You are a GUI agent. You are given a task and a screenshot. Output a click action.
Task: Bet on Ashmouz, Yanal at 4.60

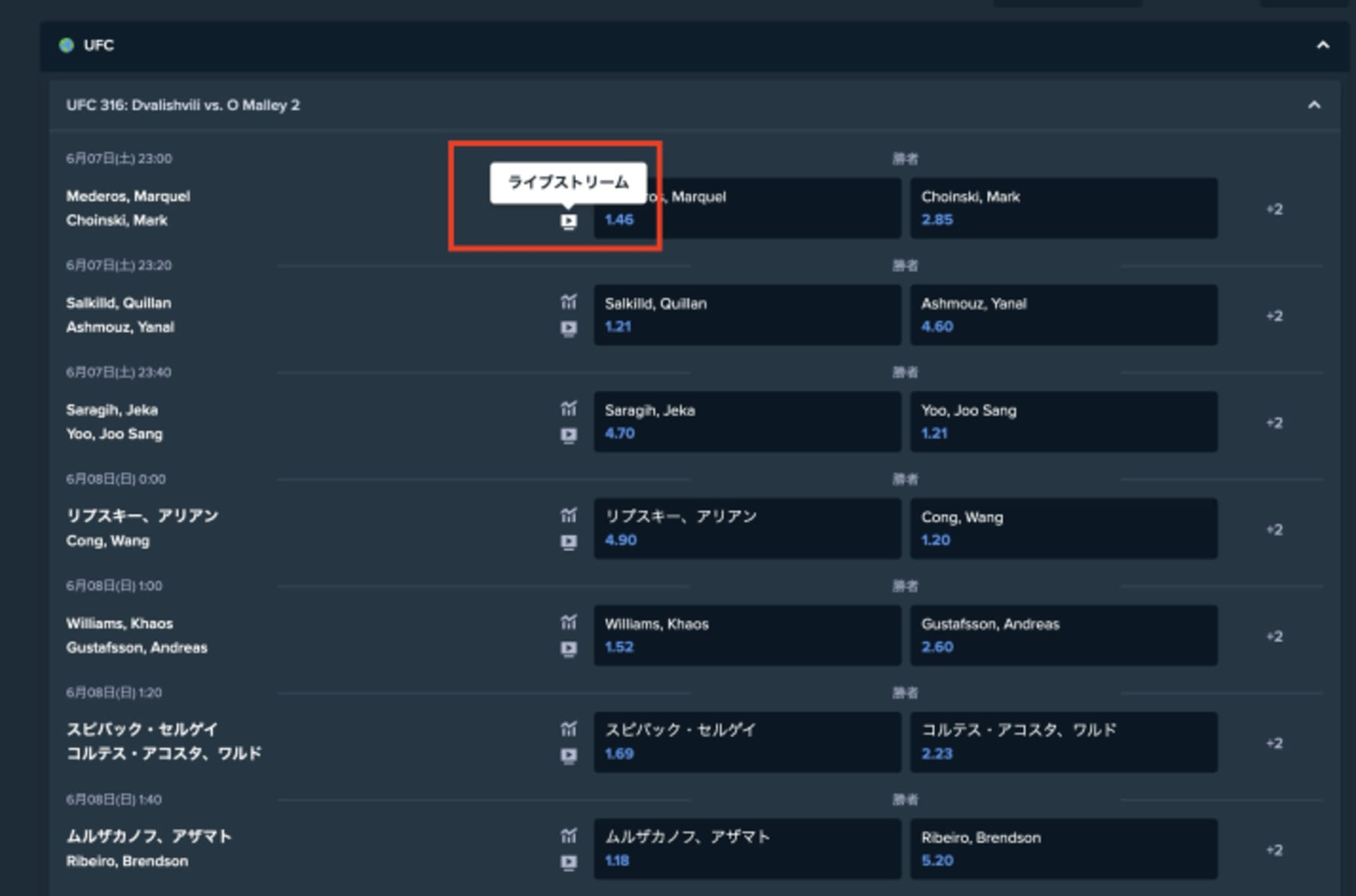click(x=1064, y=315)
